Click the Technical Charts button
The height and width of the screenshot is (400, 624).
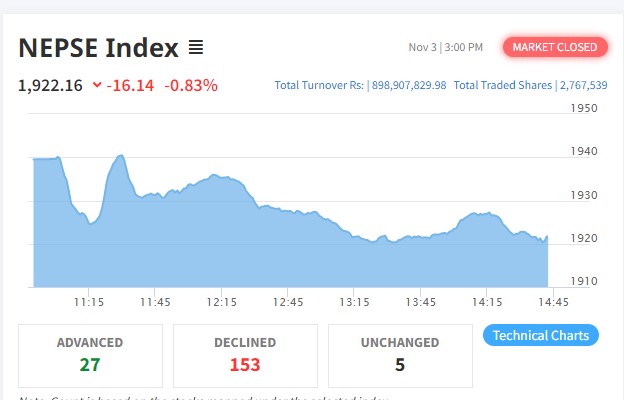(540, 335)
